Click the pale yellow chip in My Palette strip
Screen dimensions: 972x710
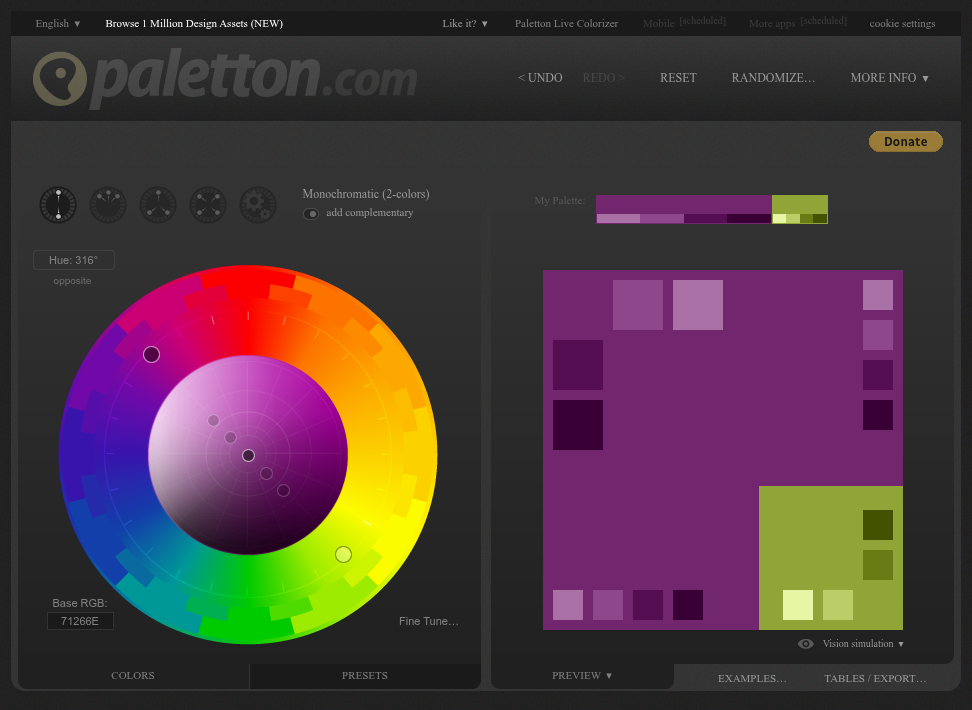[x=779, y=218]
